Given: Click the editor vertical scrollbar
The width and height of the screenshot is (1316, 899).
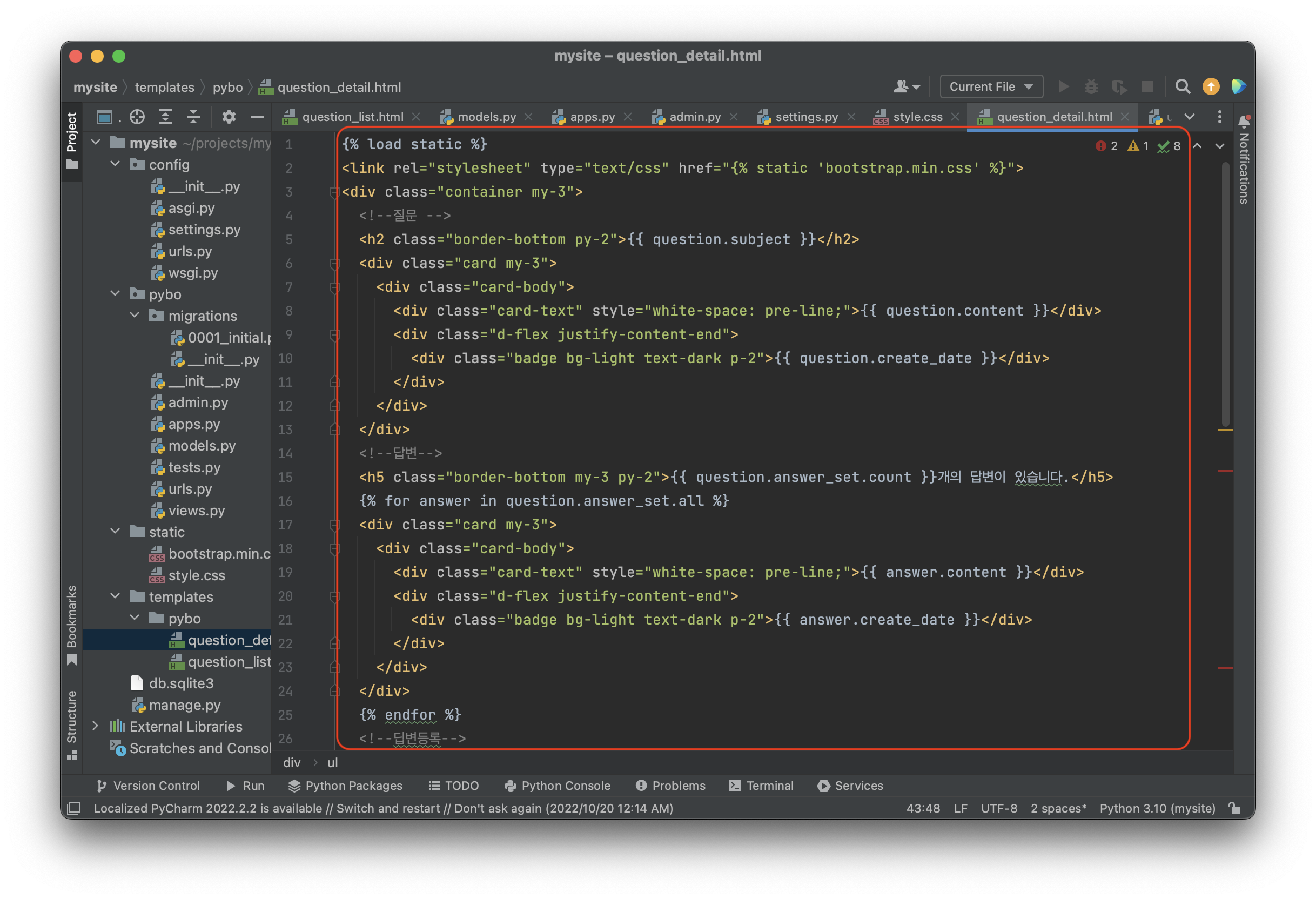Looking at the screenshot, I should [1225, 294].
